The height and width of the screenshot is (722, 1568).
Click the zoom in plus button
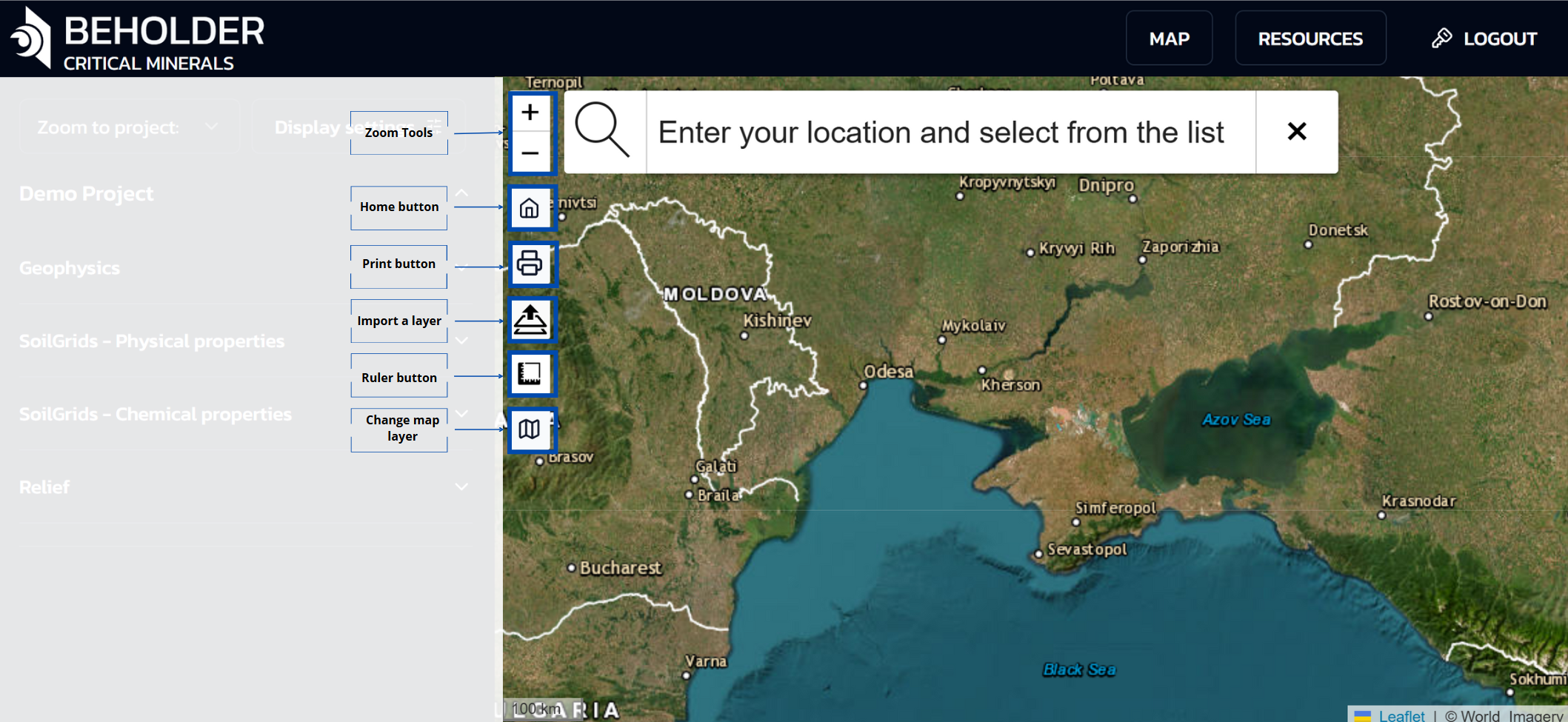point(530,113)
